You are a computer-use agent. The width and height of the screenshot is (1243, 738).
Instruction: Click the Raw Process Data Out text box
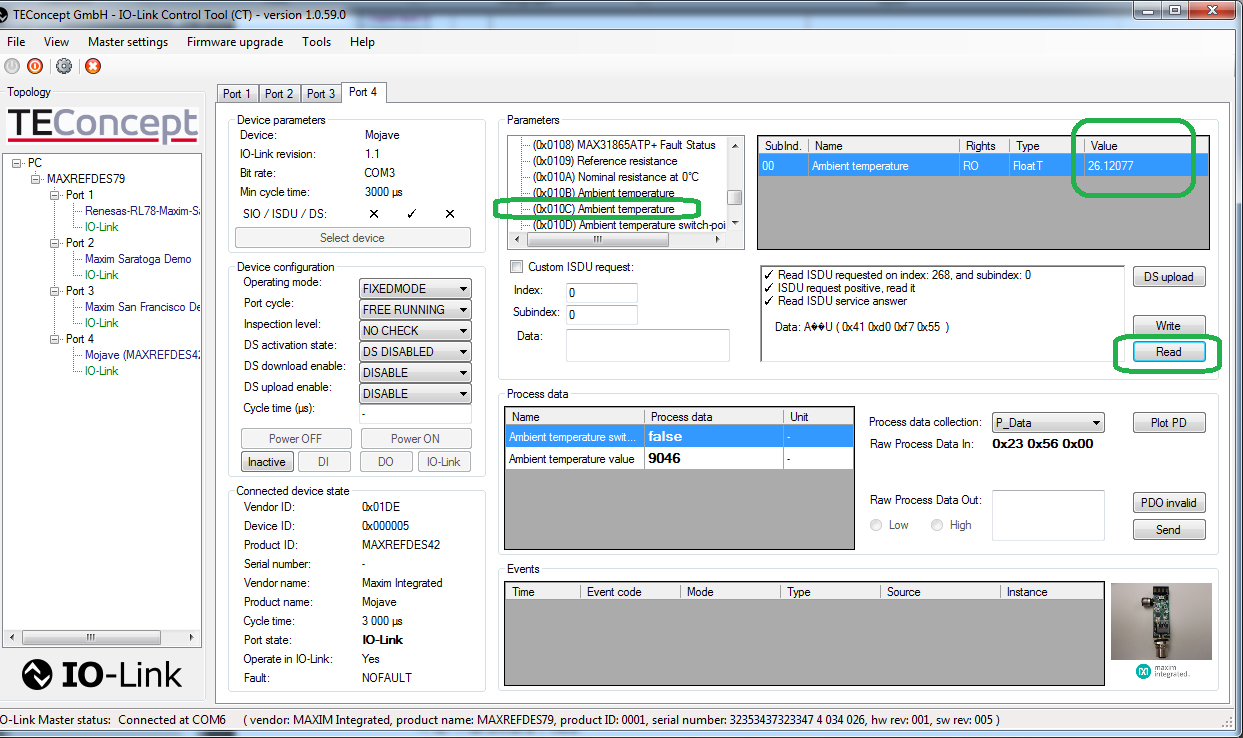tap(1048, 514)
